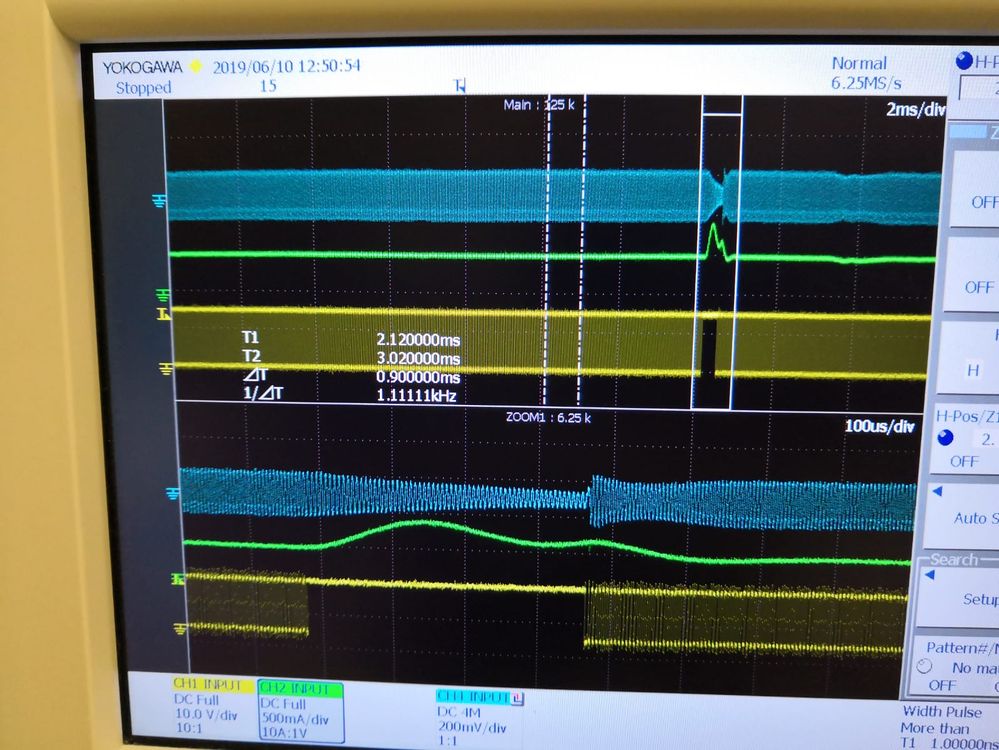Click the T2 value 3.020000ms
This screenshot has height=750, width=999.
coord(418,358)
